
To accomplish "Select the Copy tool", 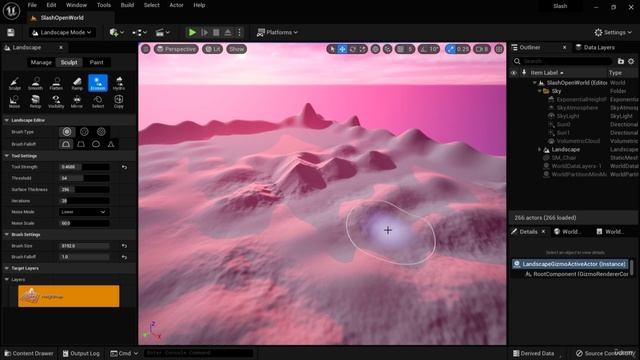I will pyautogui.click(x=119, y=101).
